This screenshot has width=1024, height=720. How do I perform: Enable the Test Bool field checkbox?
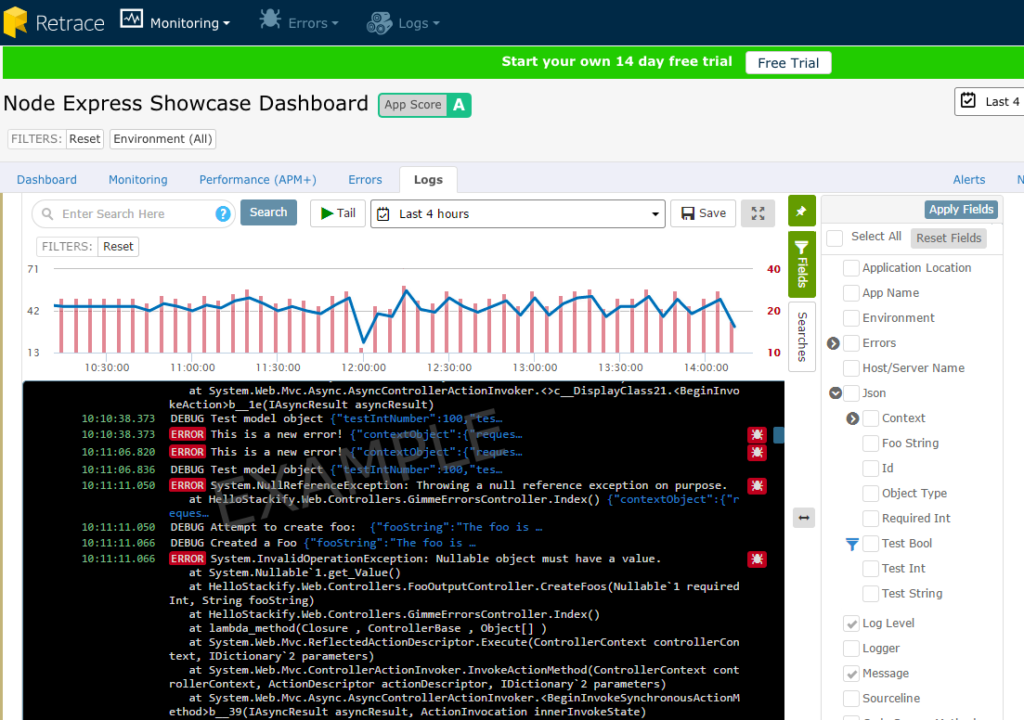click(x=871, y=544)
